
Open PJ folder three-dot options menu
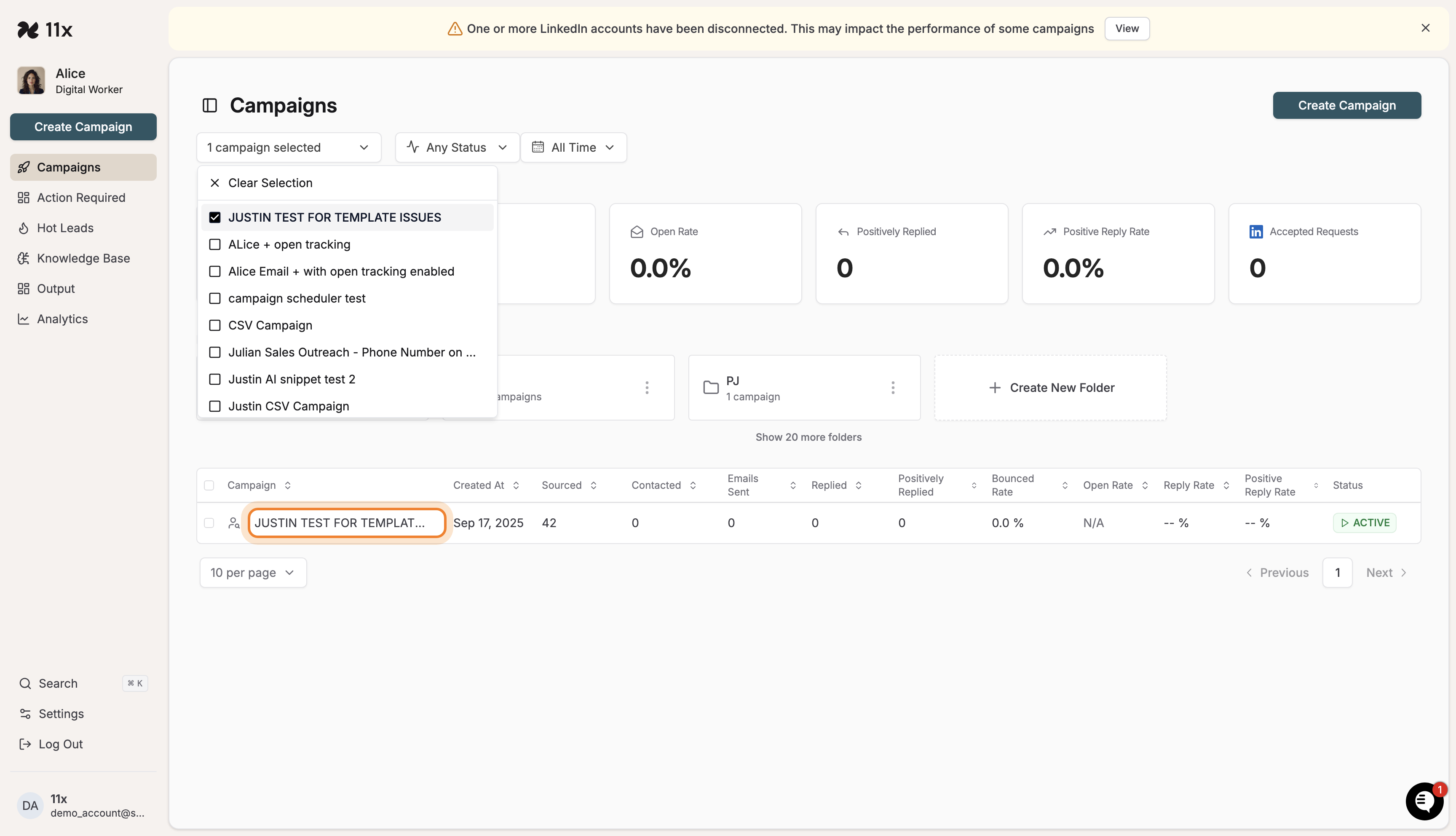(892, 388)
